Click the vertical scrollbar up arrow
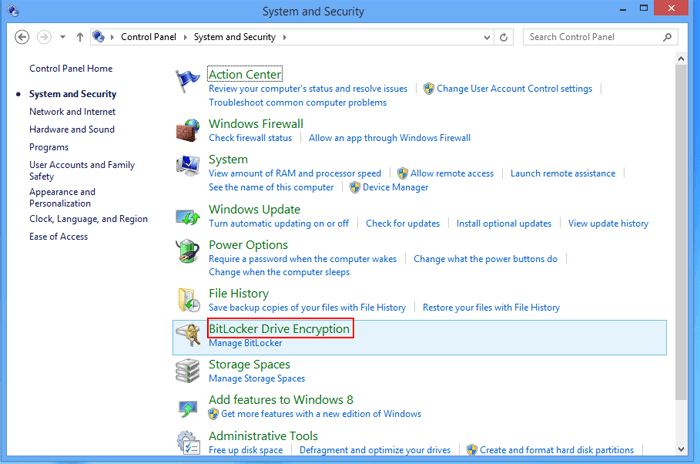The width and height of the screenshot is (700, 464). click(681, 59)
